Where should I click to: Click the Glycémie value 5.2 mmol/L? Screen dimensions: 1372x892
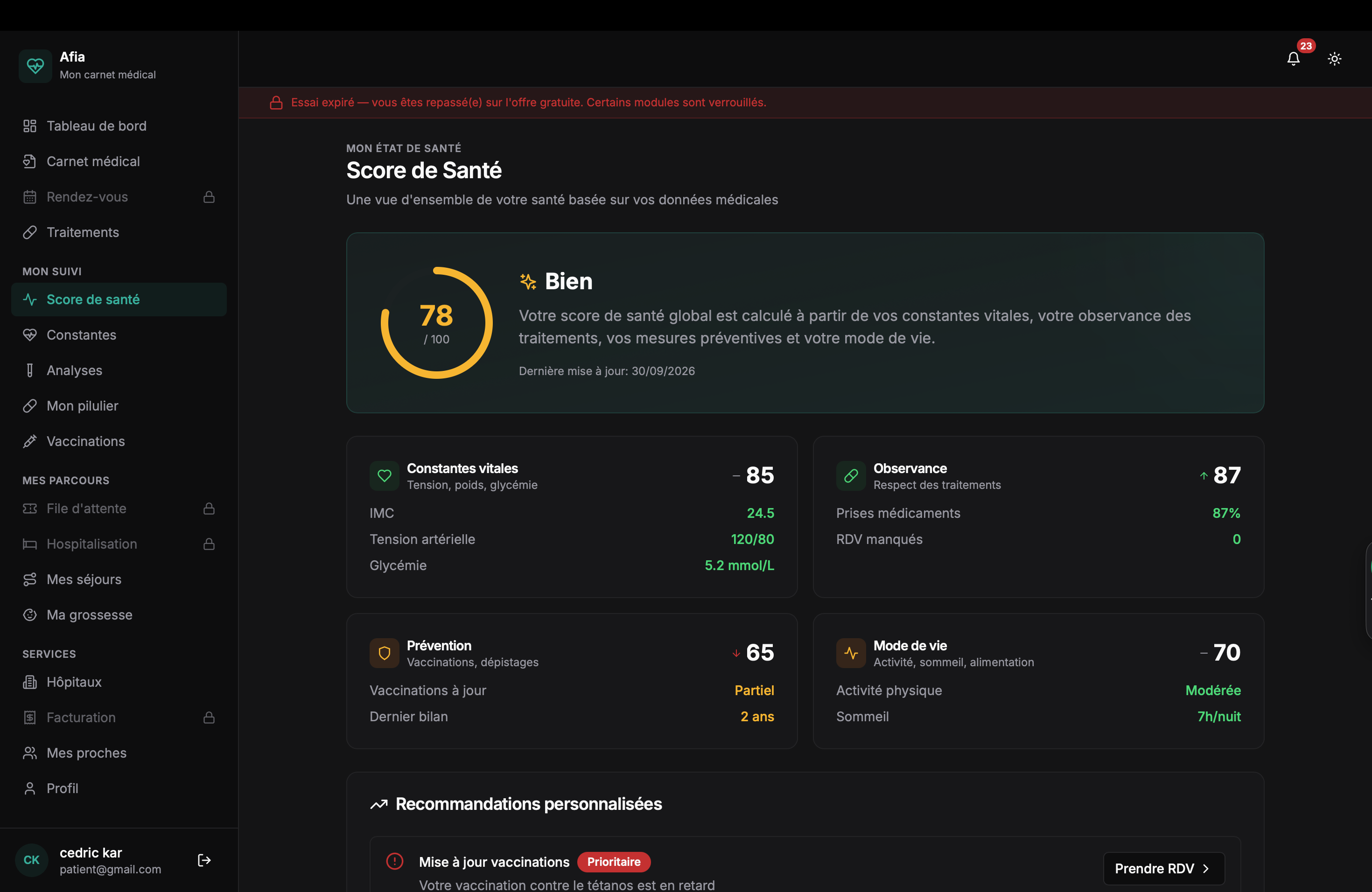[739, 565]
